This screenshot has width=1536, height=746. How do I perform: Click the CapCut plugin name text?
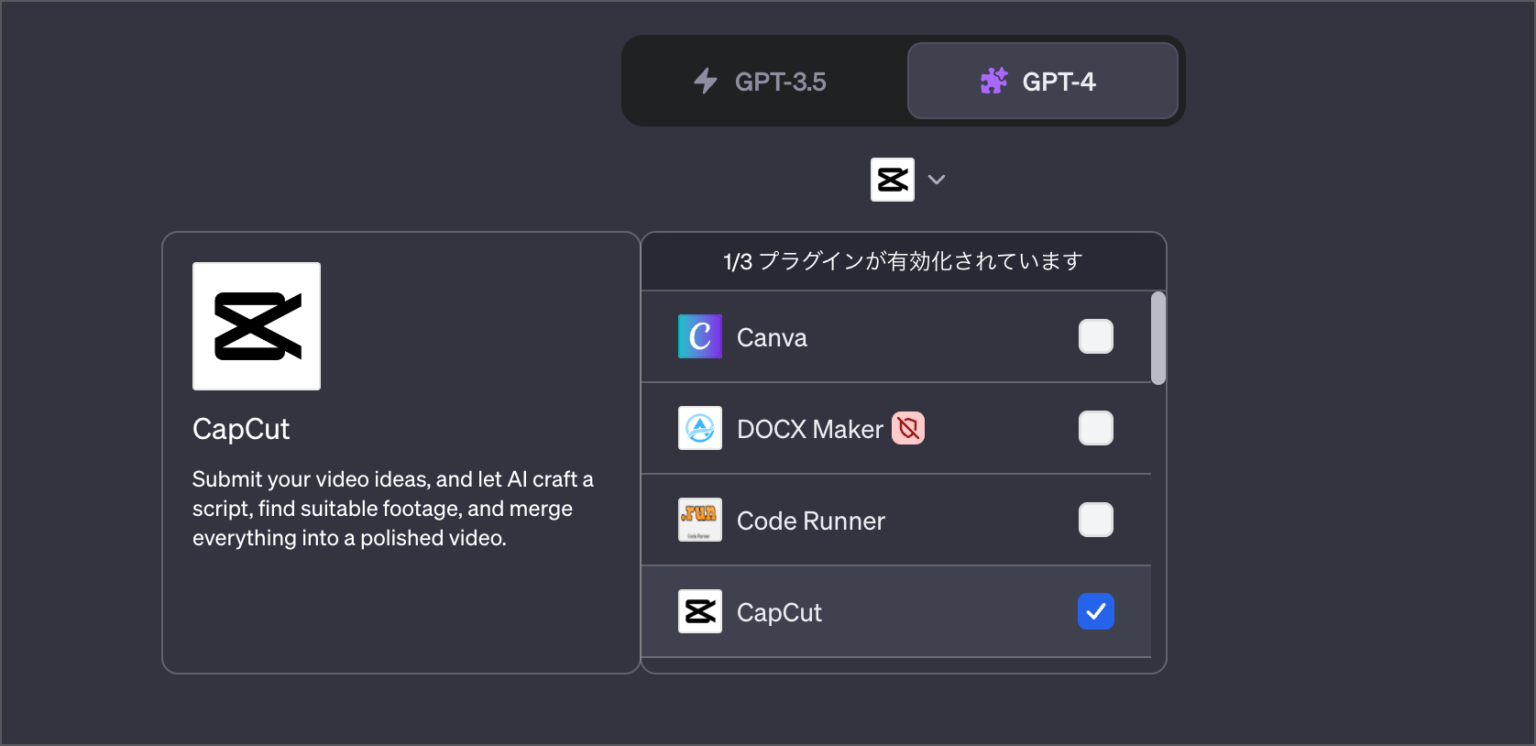click(x=780, y=611)
